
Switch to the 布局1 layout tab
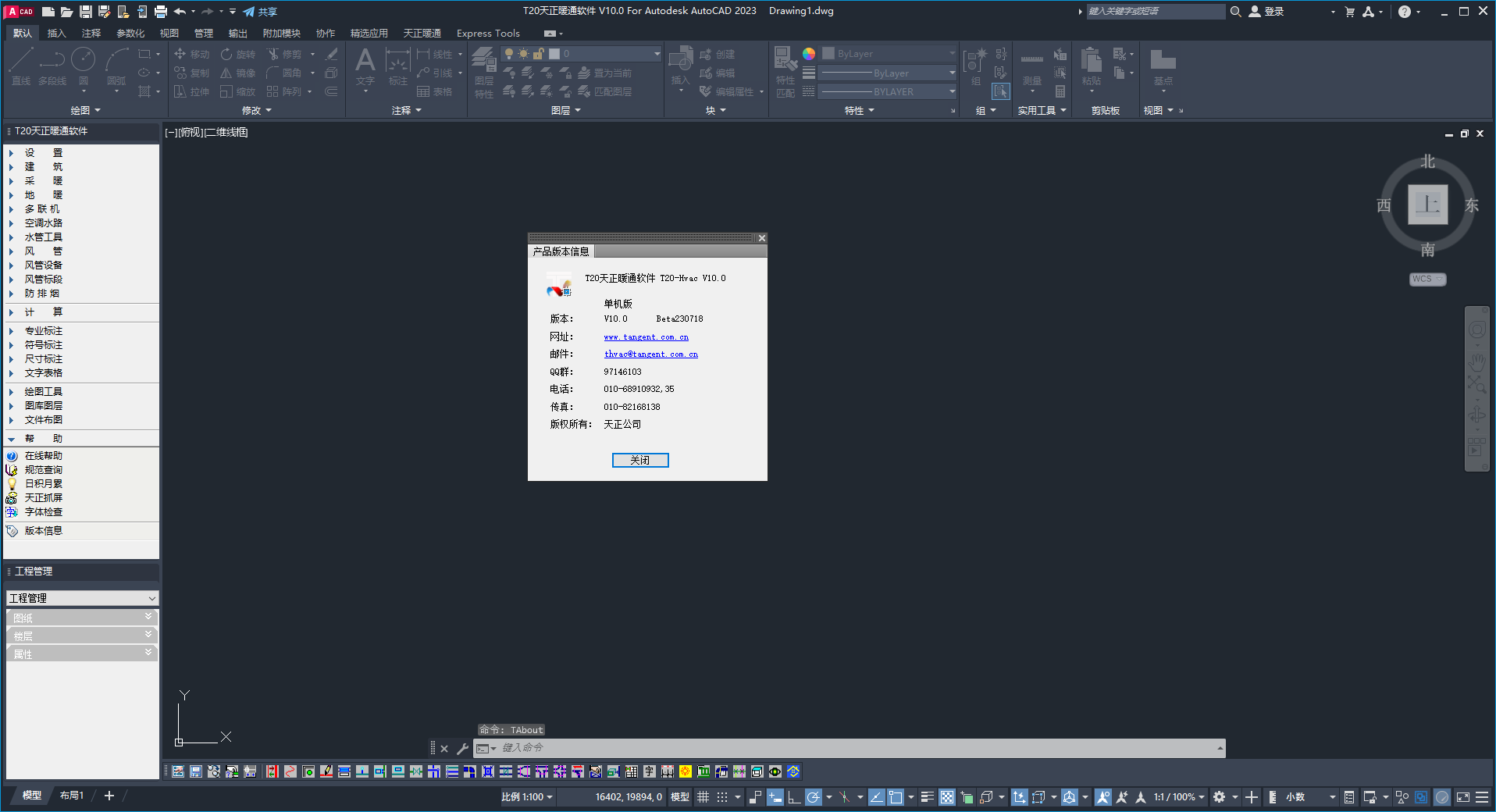pyautogui.click(x=71, y=796)
